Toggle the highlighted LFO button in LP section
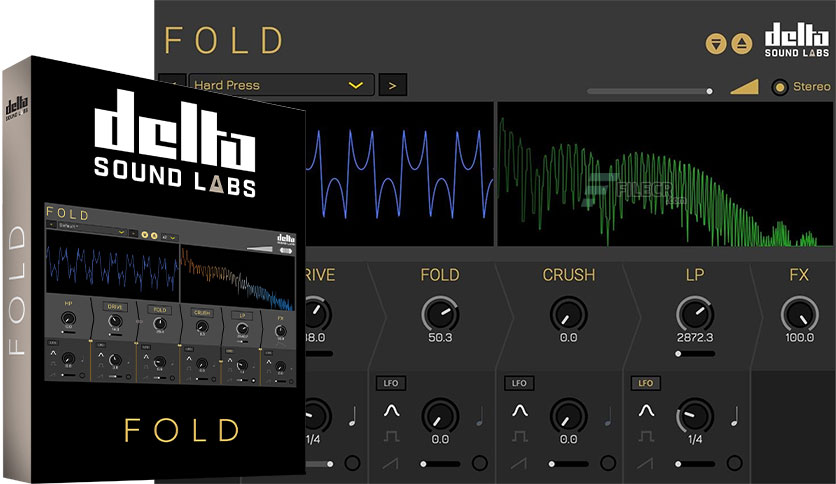836x484 pixels. coord(646,383)
